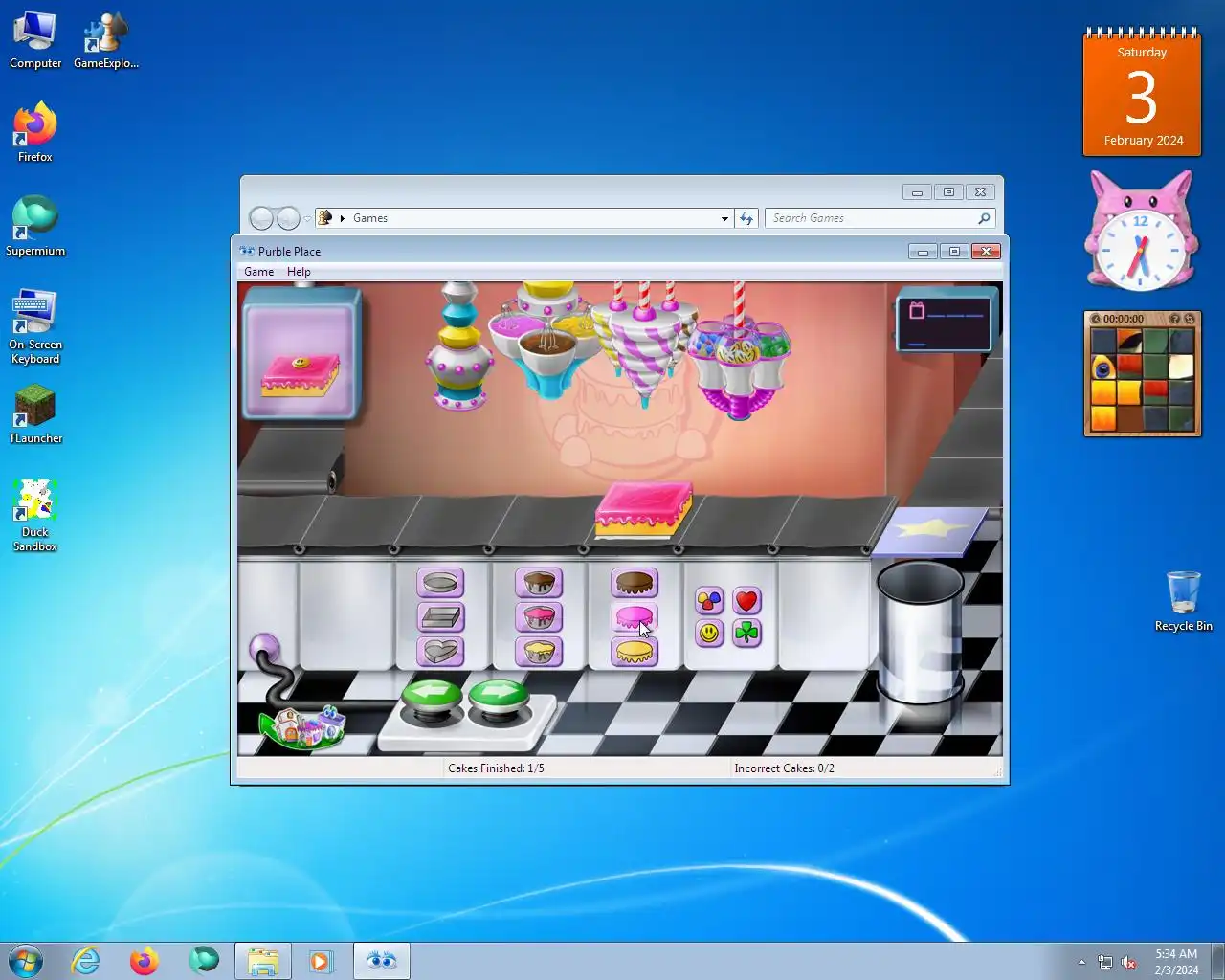Click the pink cake on the conveyor belt
1225x980 pixels.
(643, 509)
